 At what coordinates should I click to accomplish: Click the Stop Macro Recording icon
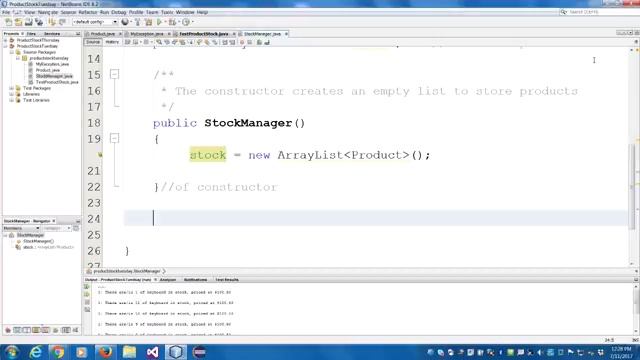250,42
